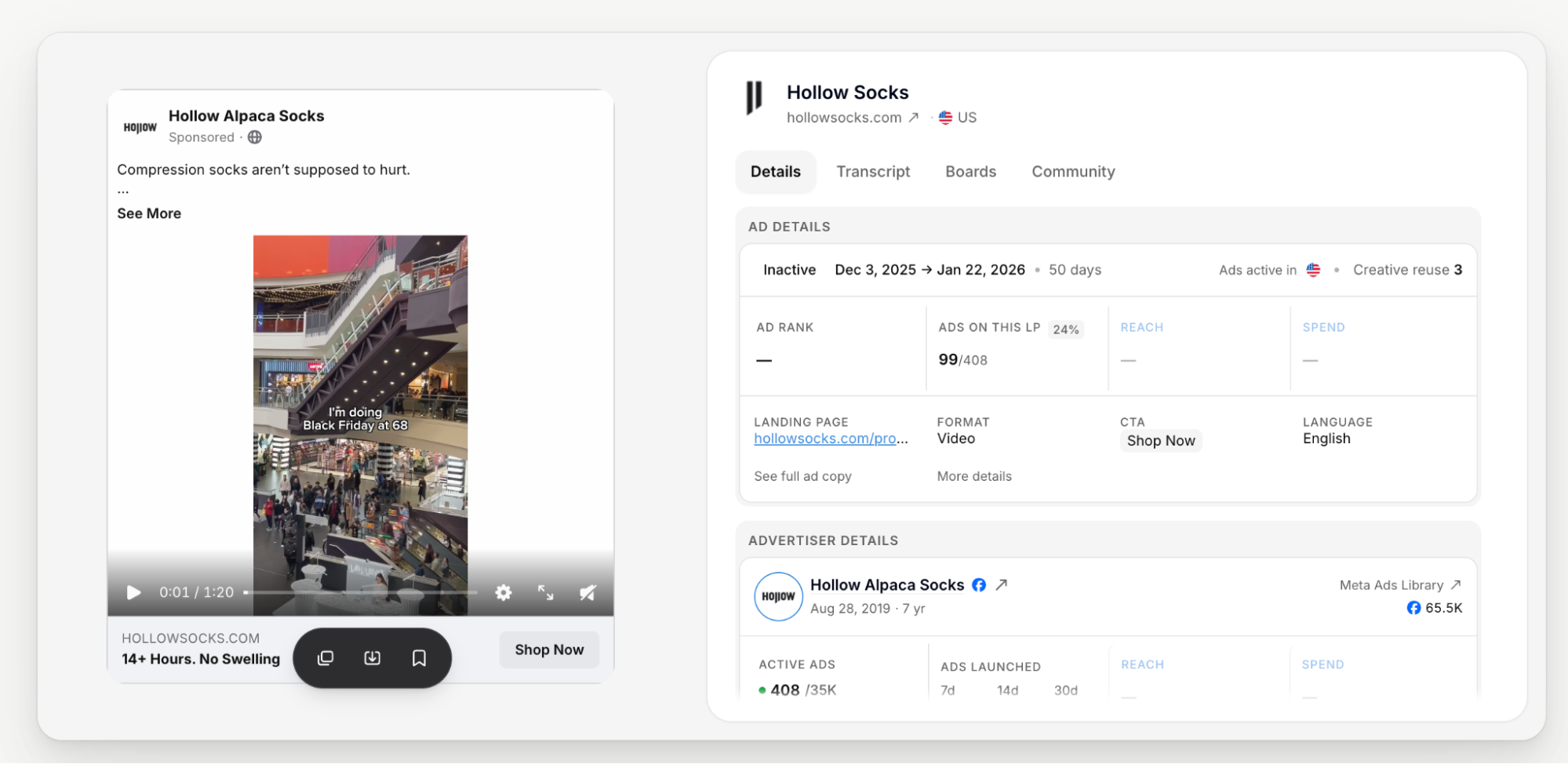Click the Hollow Socks brand logo
1568x764 pixels.
click(x=754, y=98)
